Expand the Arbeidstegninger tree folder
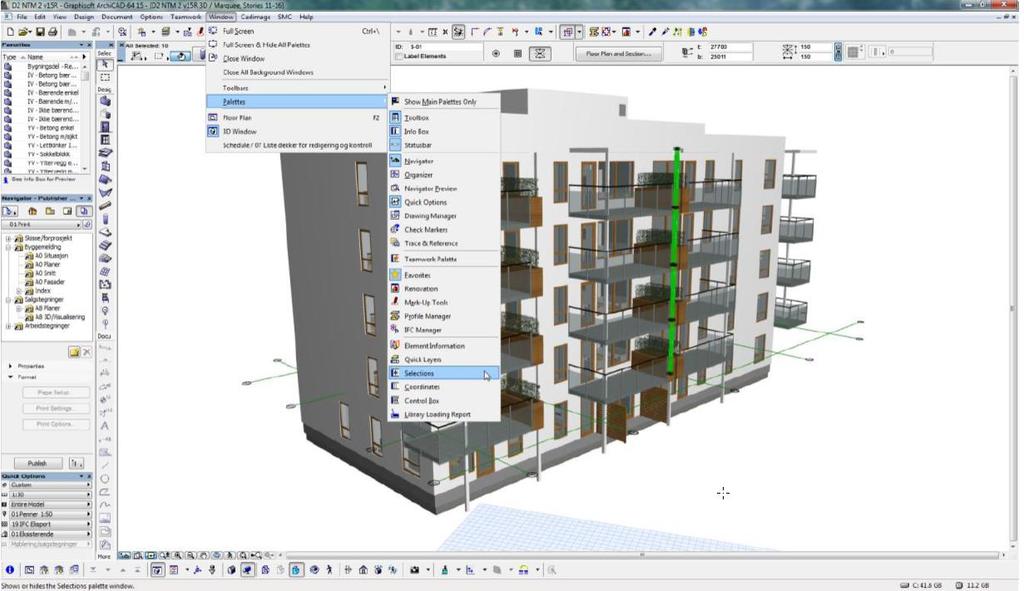 [x=8, y=326]
